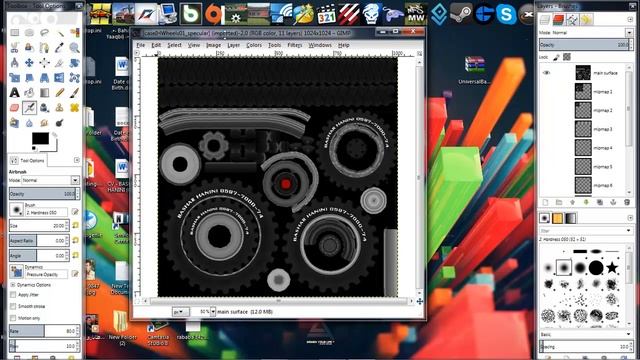Image resolution: width=640 pixels, height=360 pixels.
Task: Open the UniversalBa... desktop archive icon
Action: pyautogui.click(x=474, y=70)
